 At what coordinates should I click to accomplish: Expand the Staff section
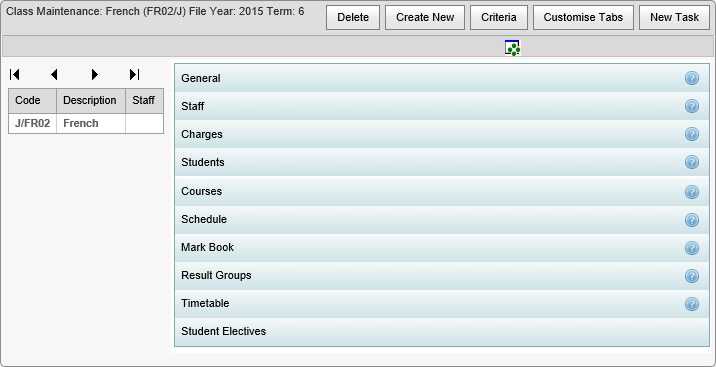click(x=442, y=106)
